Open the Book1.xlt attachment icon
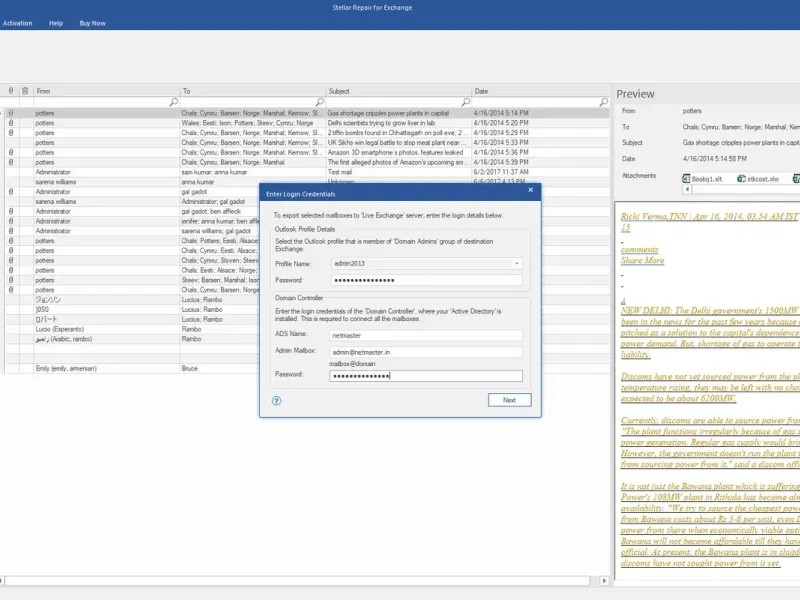This screenshot has width=800, height=600. click(686, 179)
